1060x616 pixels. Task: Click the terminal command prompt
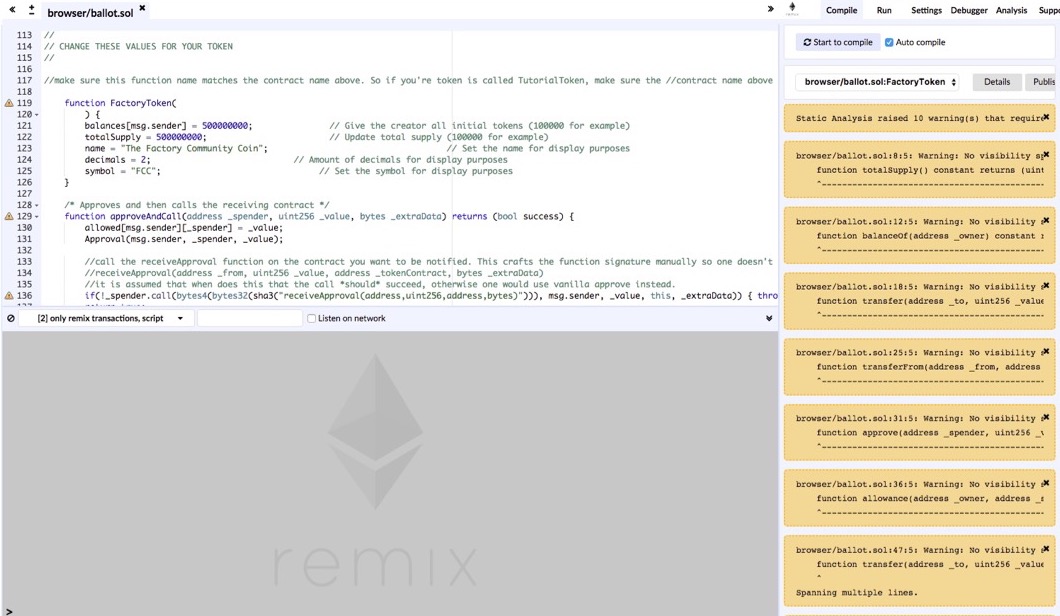point(9,611)
